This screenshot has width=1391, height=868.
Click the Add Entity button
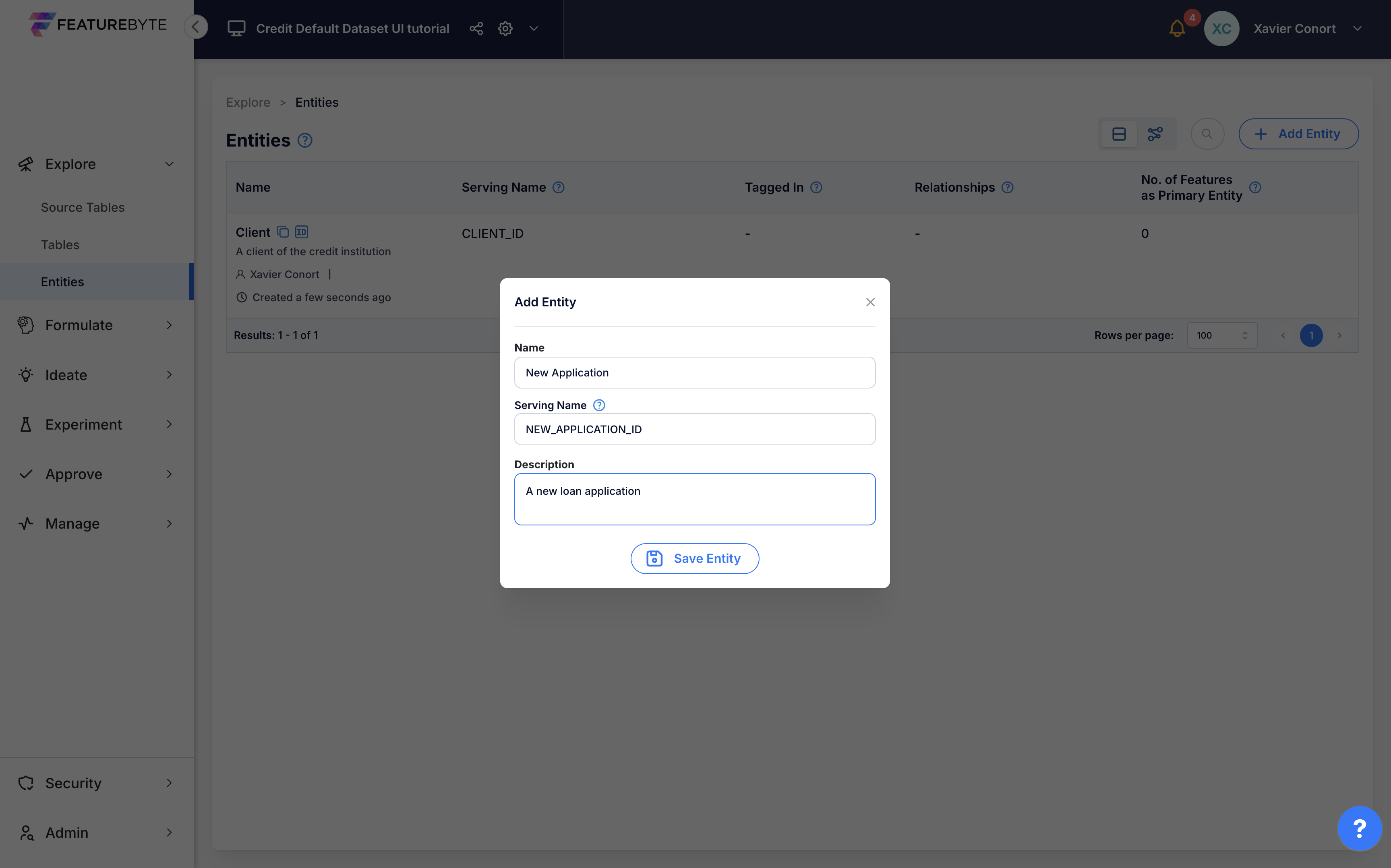(x=1298, y=134)
